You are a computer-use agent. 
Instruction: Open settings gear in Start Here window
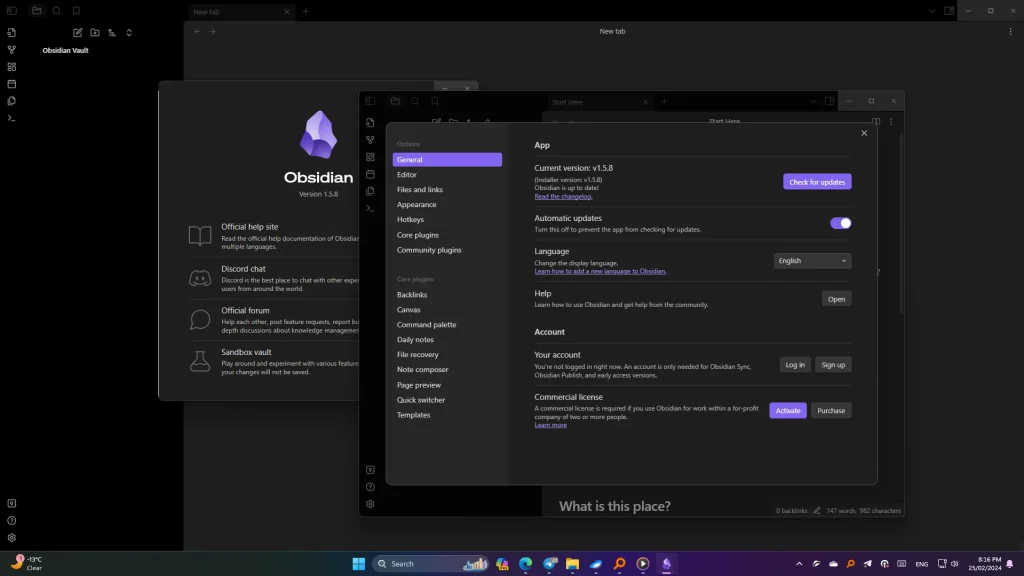370,504
